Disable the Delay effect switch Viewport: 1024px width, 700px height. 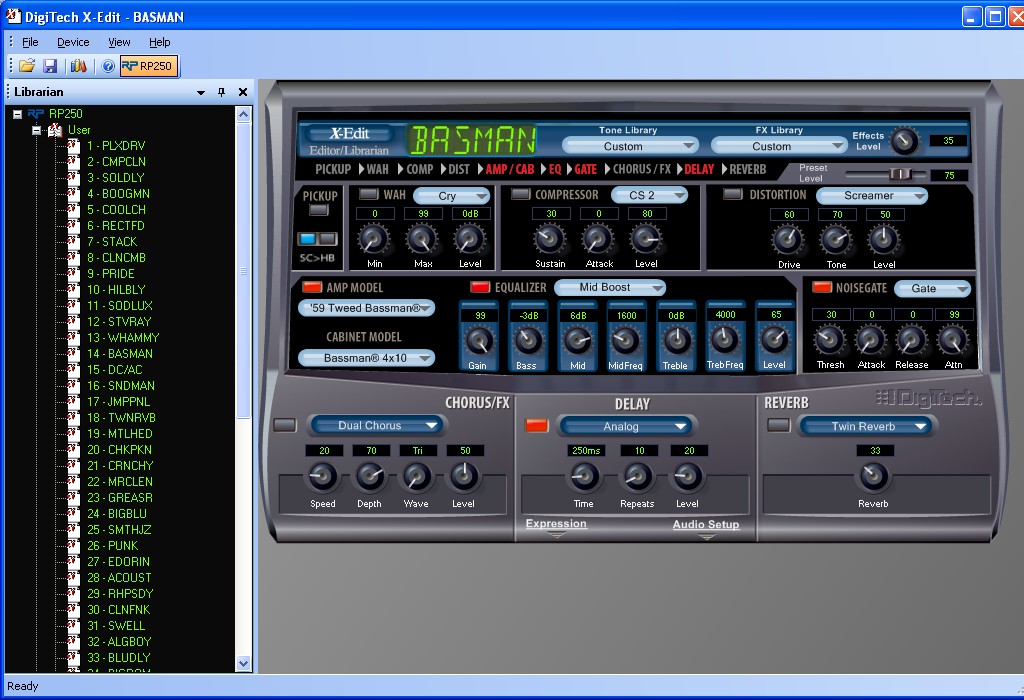tap(537, 425)
